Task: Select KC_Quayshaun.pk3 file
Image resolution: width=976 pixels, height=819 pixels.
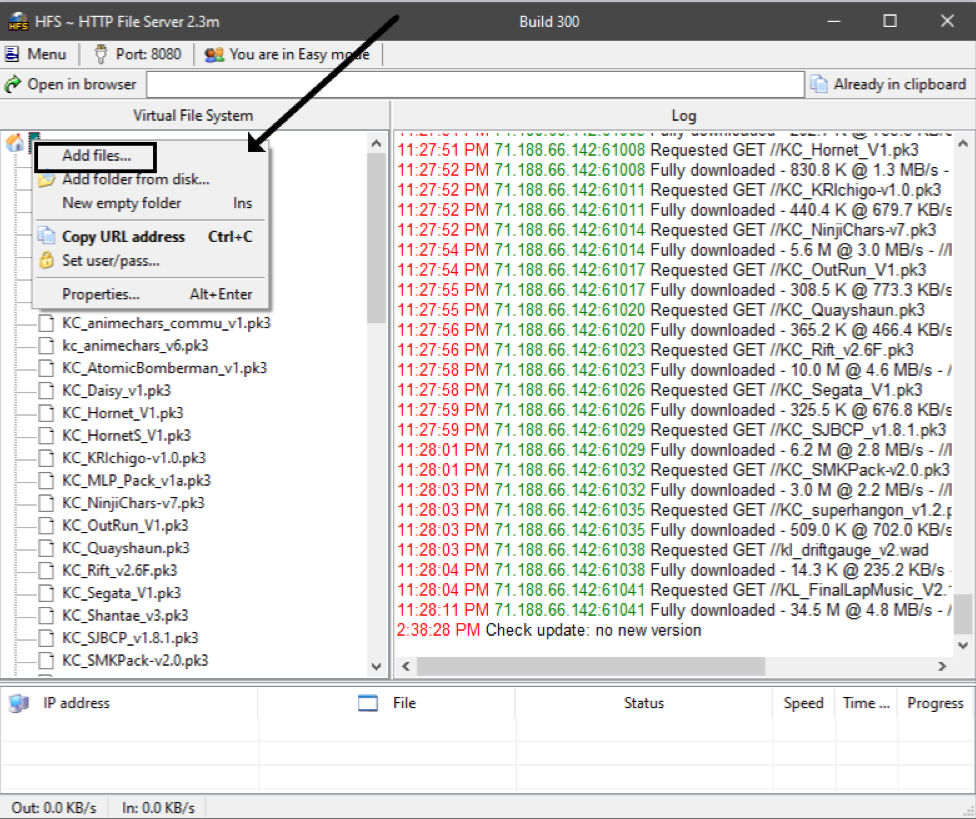Action: (x=126, y=548)
